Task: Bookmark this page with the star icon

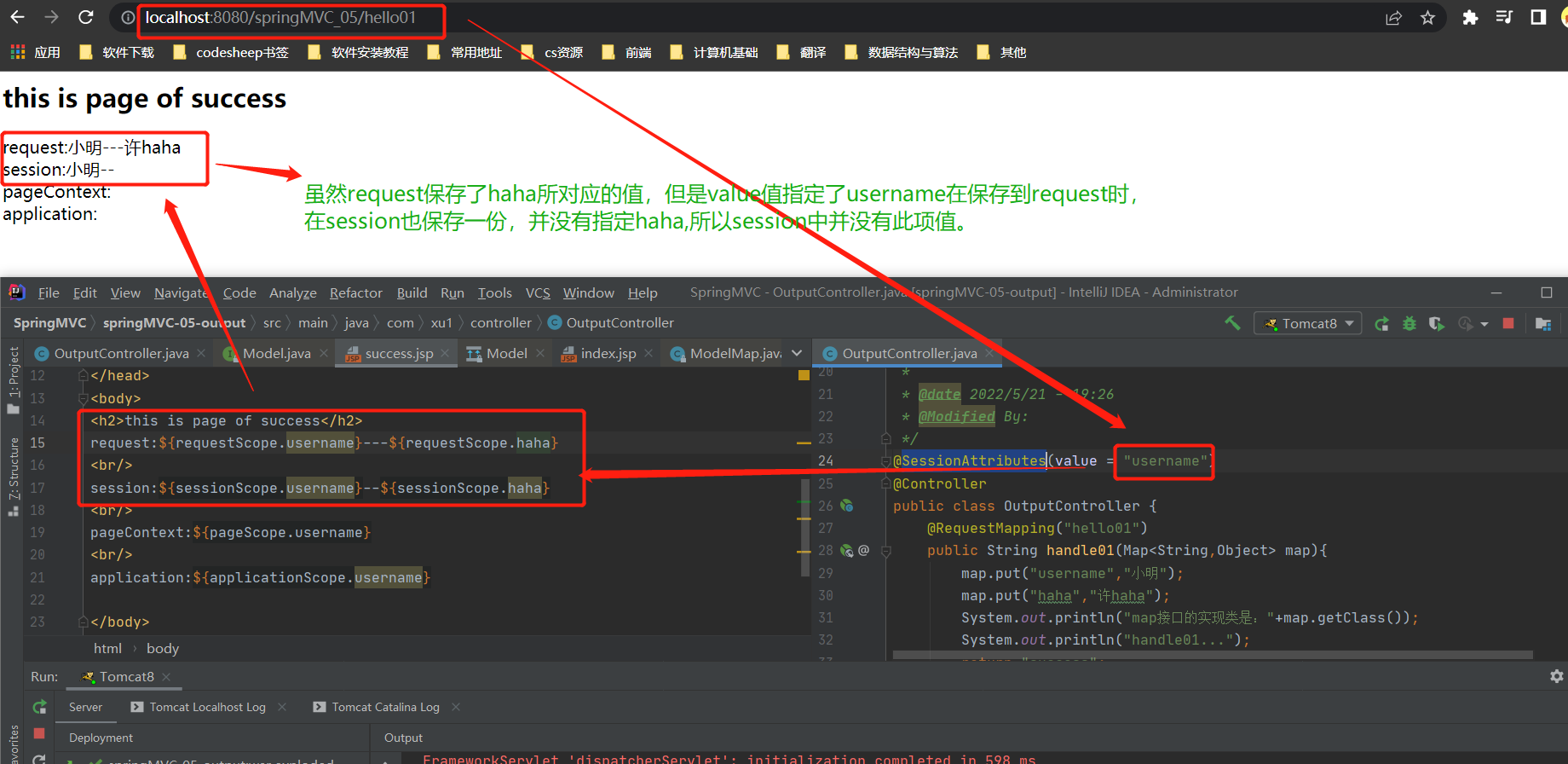Action: click(x=1427, y=18)
